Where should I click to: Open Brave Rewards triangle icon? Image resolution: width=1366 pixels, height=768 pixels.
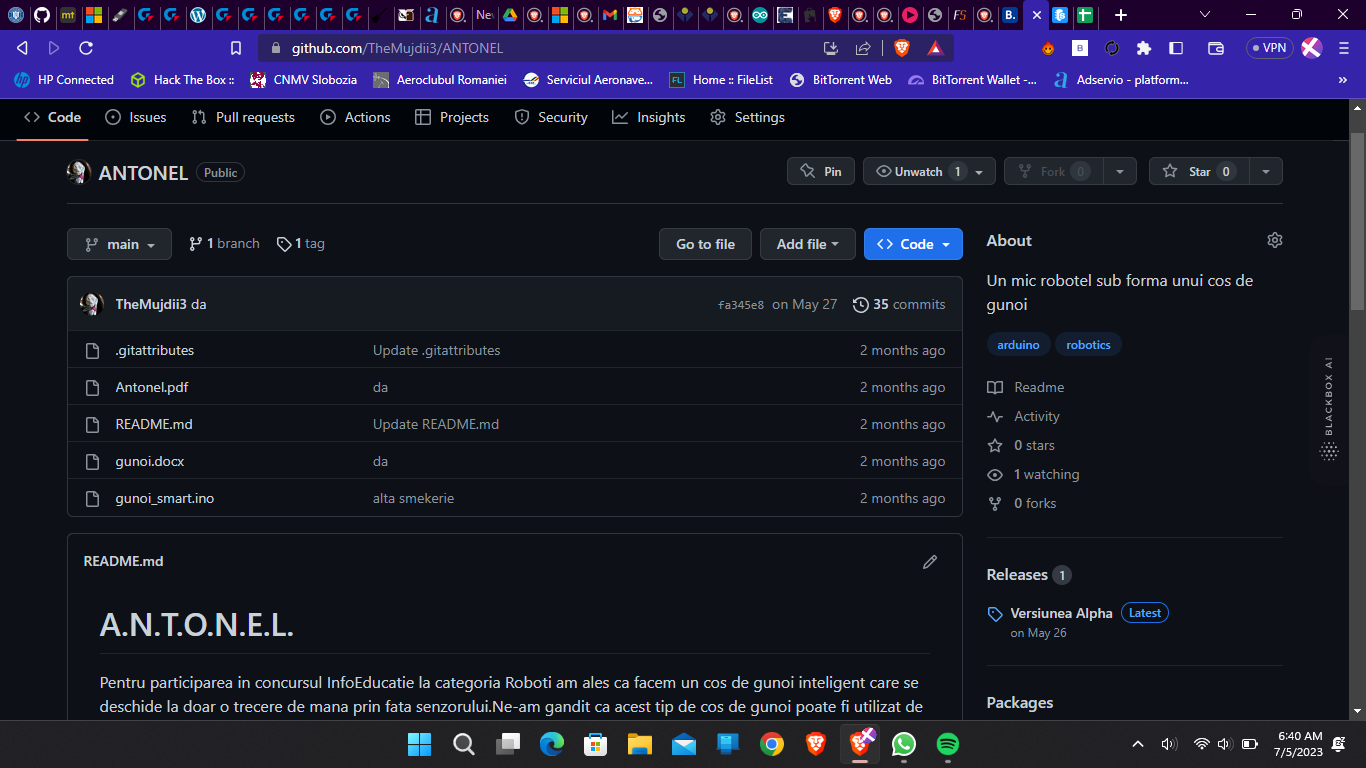[935, 48]
